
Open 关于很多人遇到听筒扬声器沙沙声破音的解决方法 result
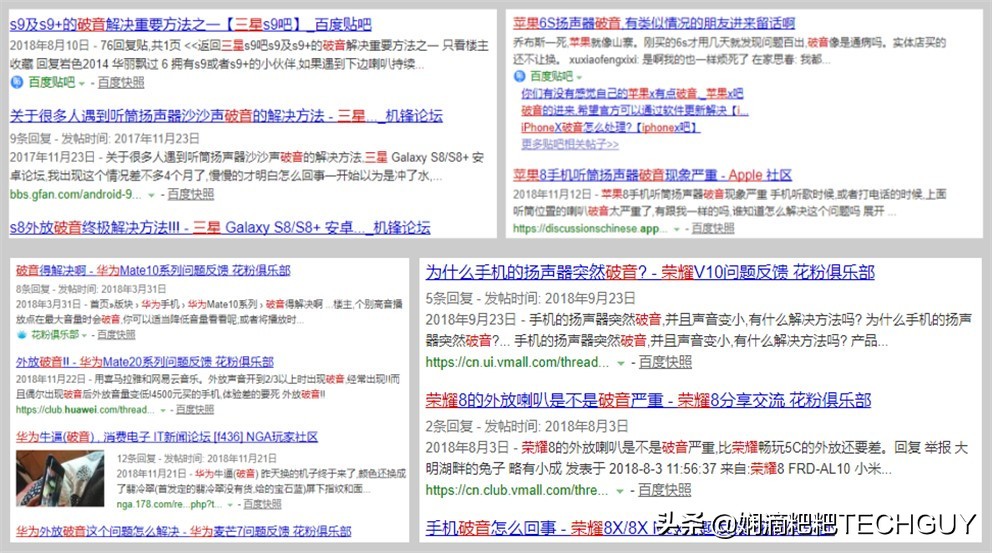[x=226, y=116]
